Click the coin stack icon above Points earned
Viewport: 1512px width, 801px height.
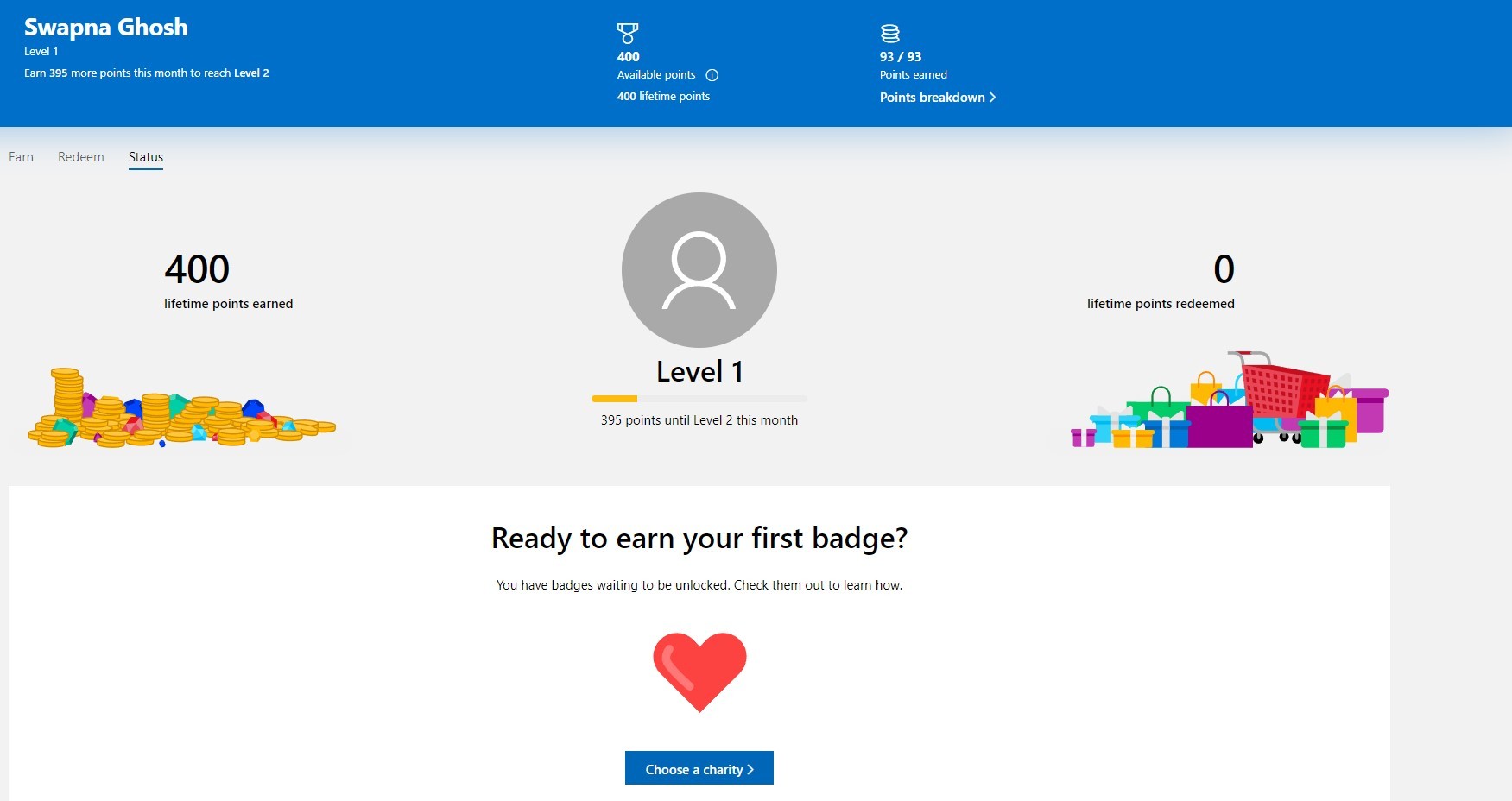[891, 33]
